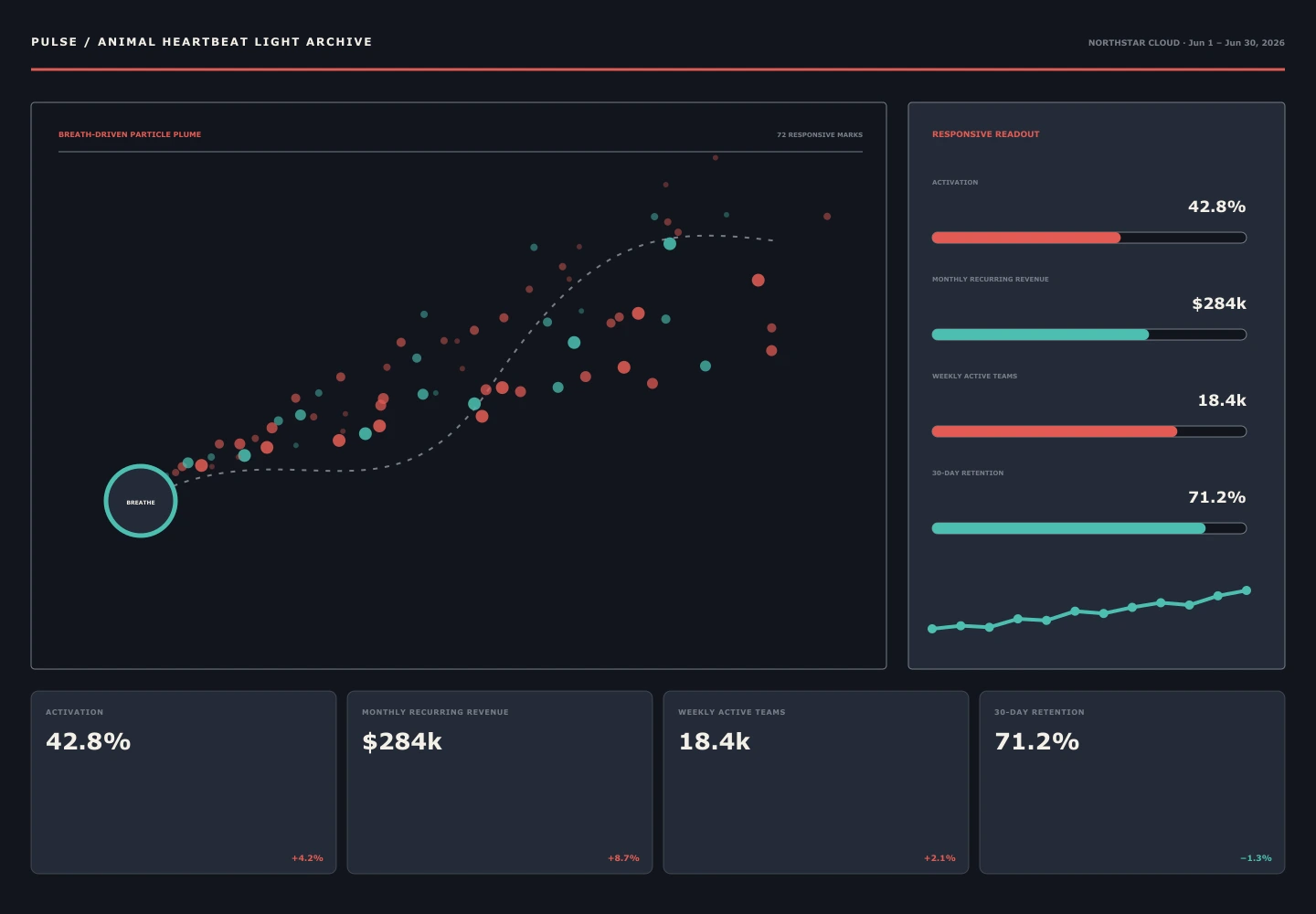Click the "18.4k" value in the Responsive Readout panel

point(1222,400)
